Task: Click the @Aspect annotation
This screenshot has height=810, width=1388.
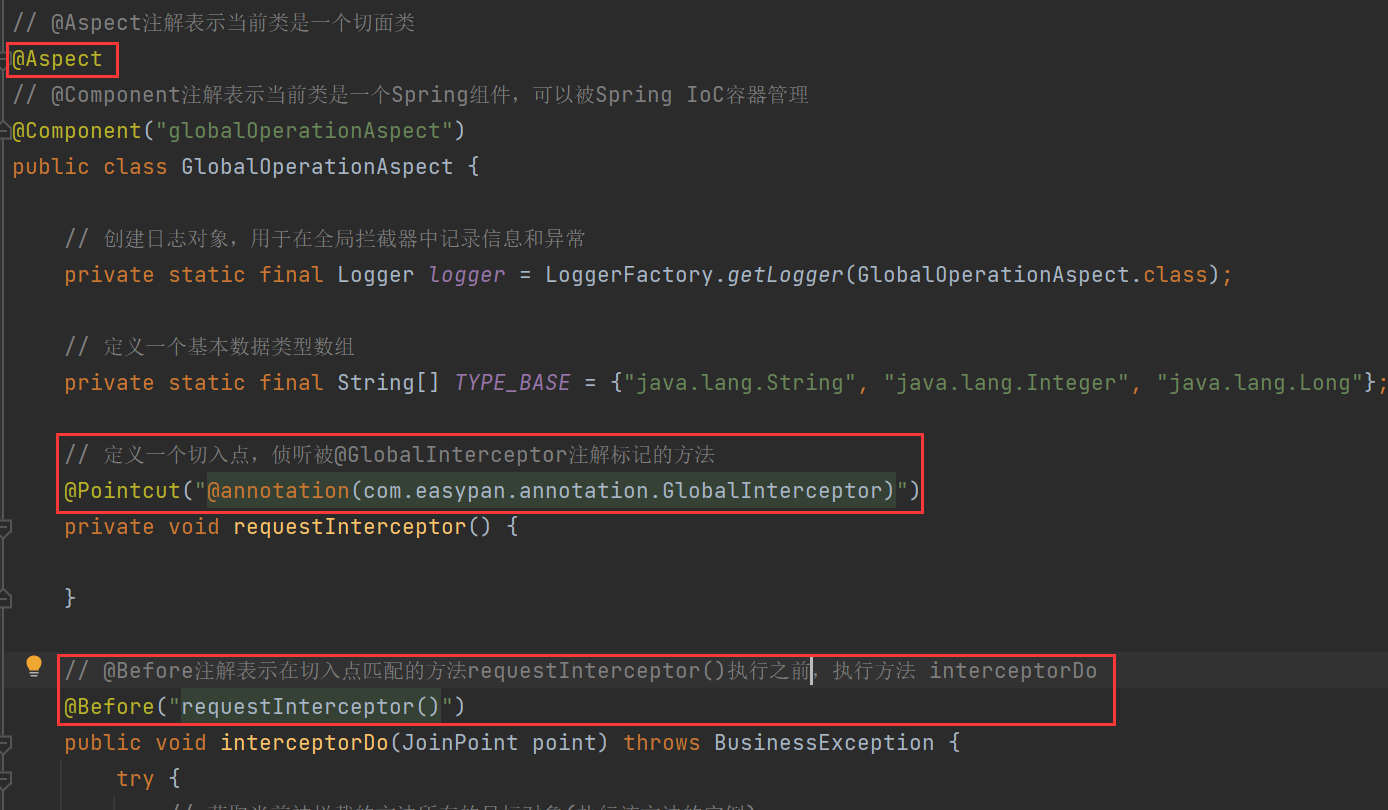Action: point(57,59)
